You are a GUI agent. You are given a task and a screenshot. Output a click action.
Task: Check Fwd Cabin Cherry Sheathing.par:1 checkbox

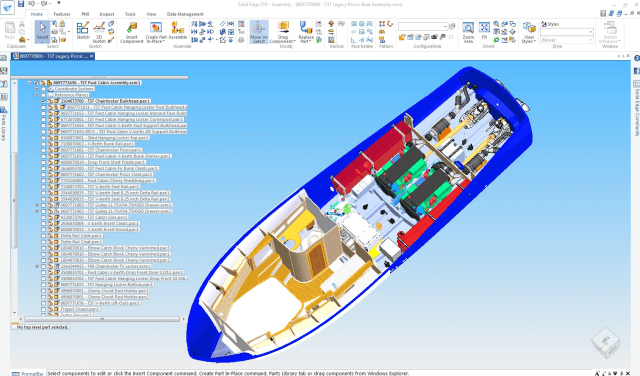44,180
